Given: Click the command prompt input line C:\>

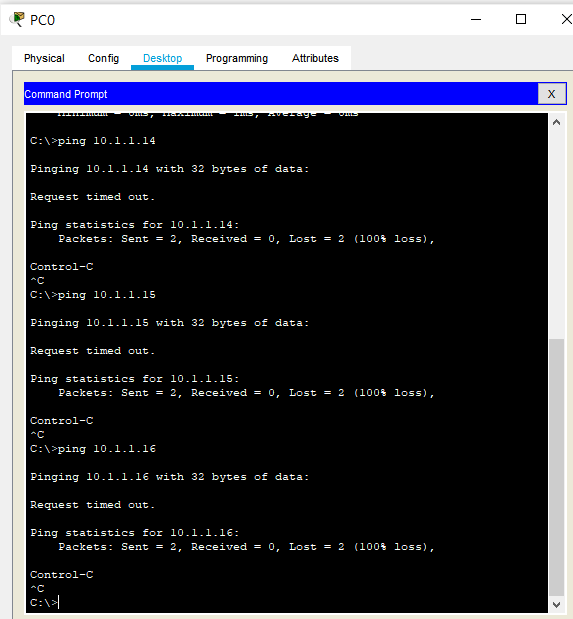Looking at the screenshot, I should coord(44,603).
